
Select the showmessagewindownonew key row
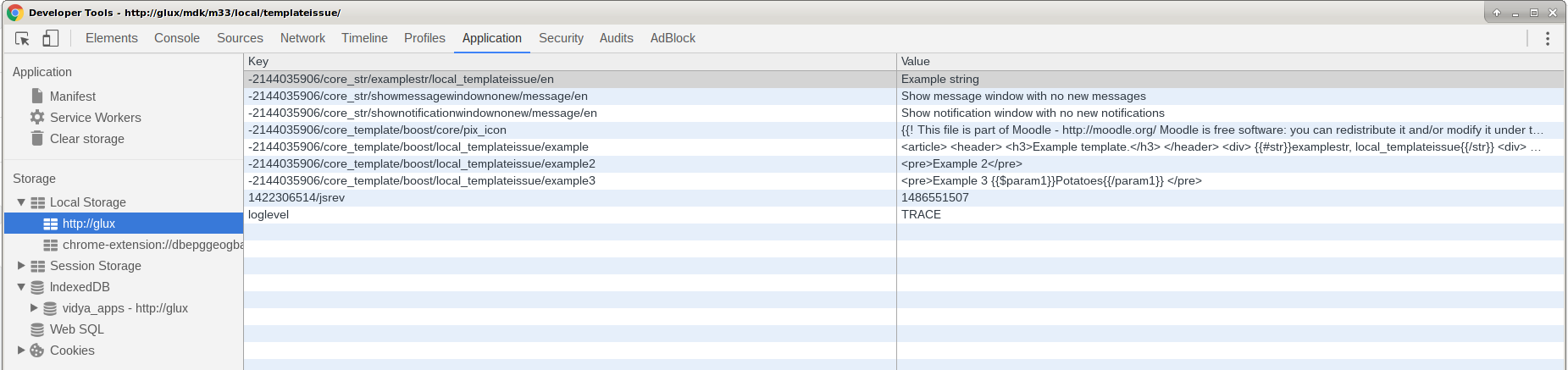point(570,97)
